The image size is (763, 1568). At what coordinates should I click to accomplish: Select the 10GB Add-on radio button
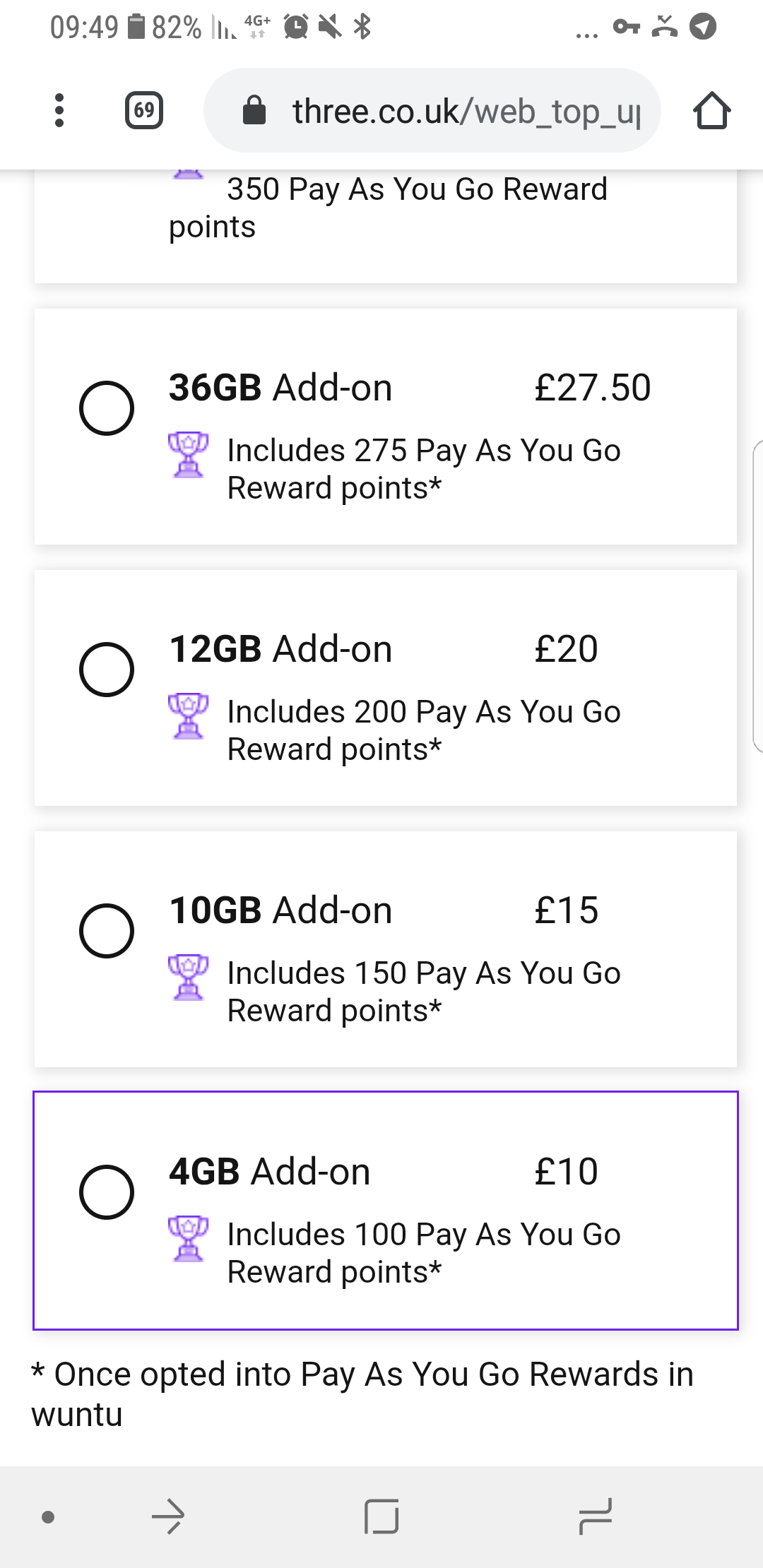click(107, 931)
